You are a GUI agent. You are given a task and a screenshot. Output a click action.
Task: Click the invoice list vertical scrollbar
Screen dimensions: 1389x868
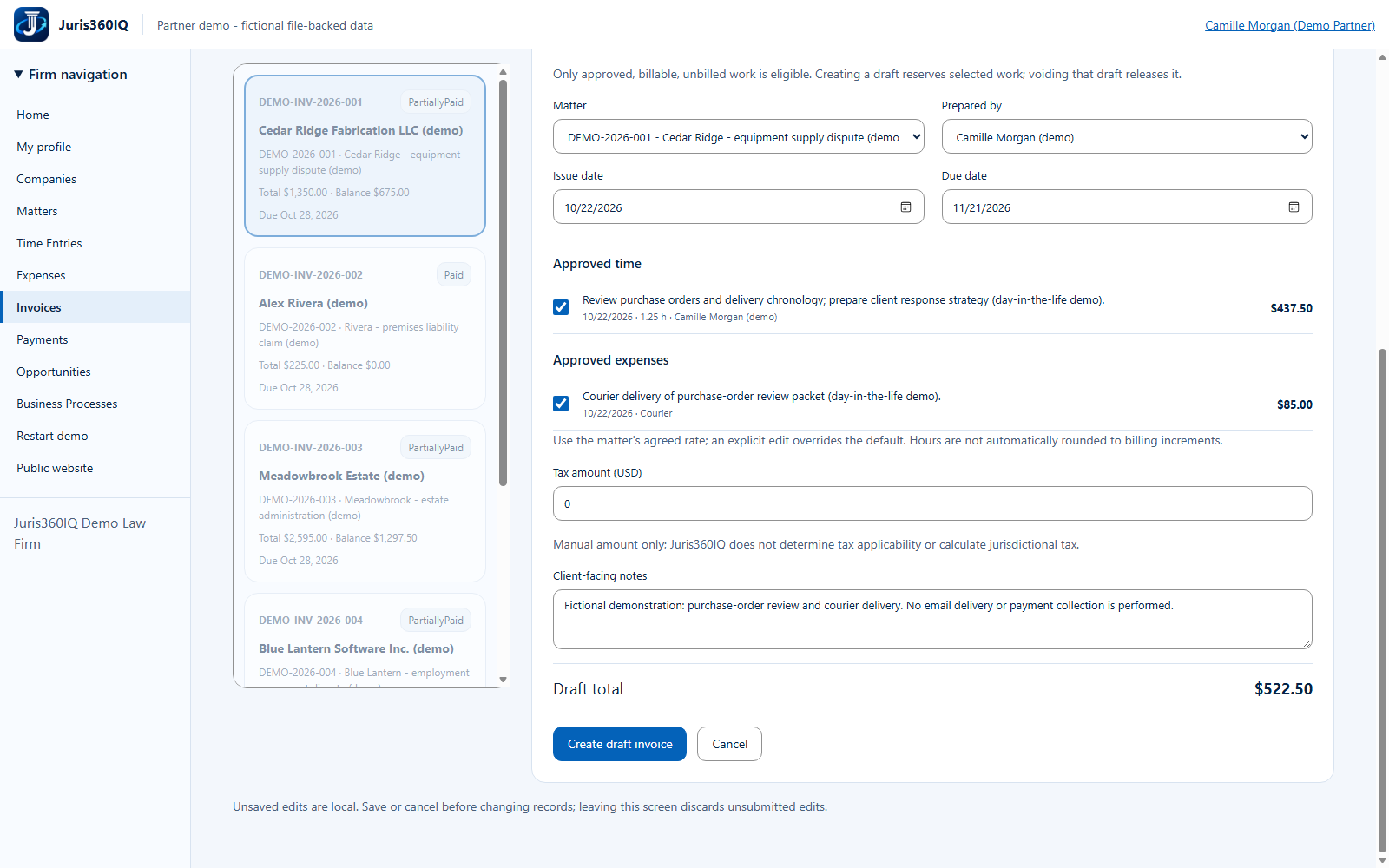coord(503,282)
